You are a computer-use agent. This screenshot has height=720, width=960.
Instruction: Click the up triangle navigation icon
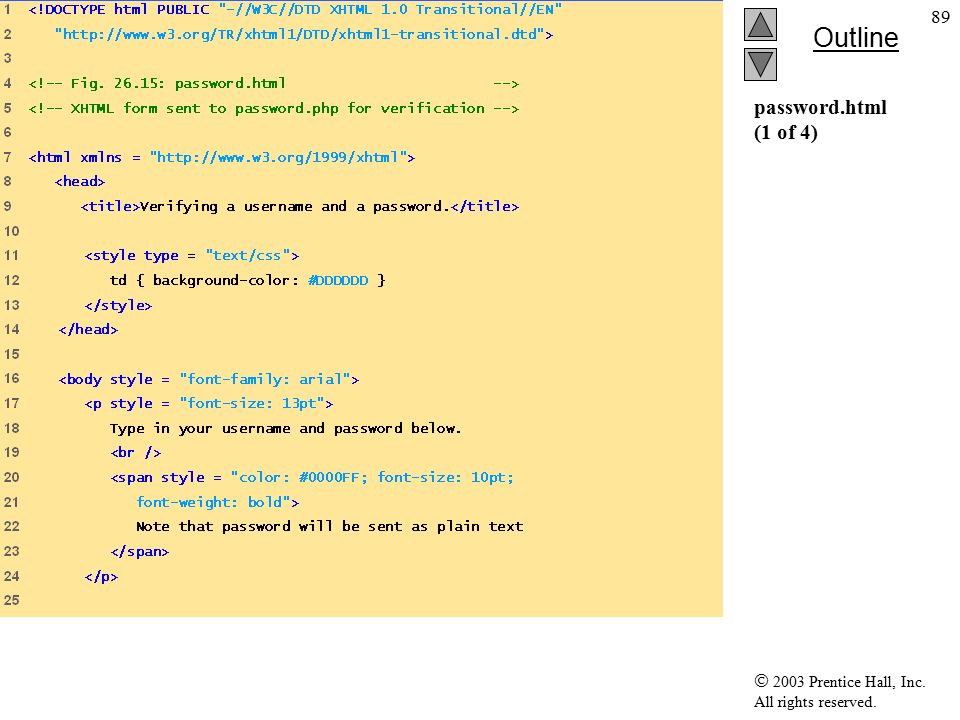click(x=760, y=24)
